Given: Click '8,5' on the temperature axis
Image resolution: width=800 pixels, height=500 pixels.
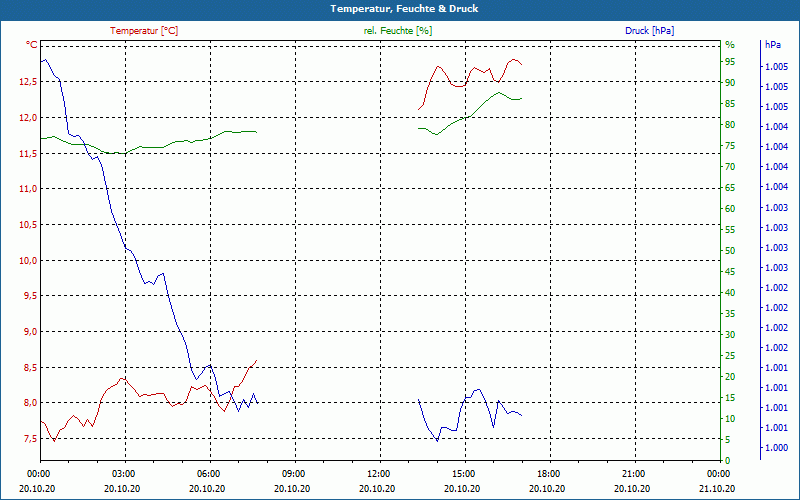Looking at the screenshot, I should point(30,367).
